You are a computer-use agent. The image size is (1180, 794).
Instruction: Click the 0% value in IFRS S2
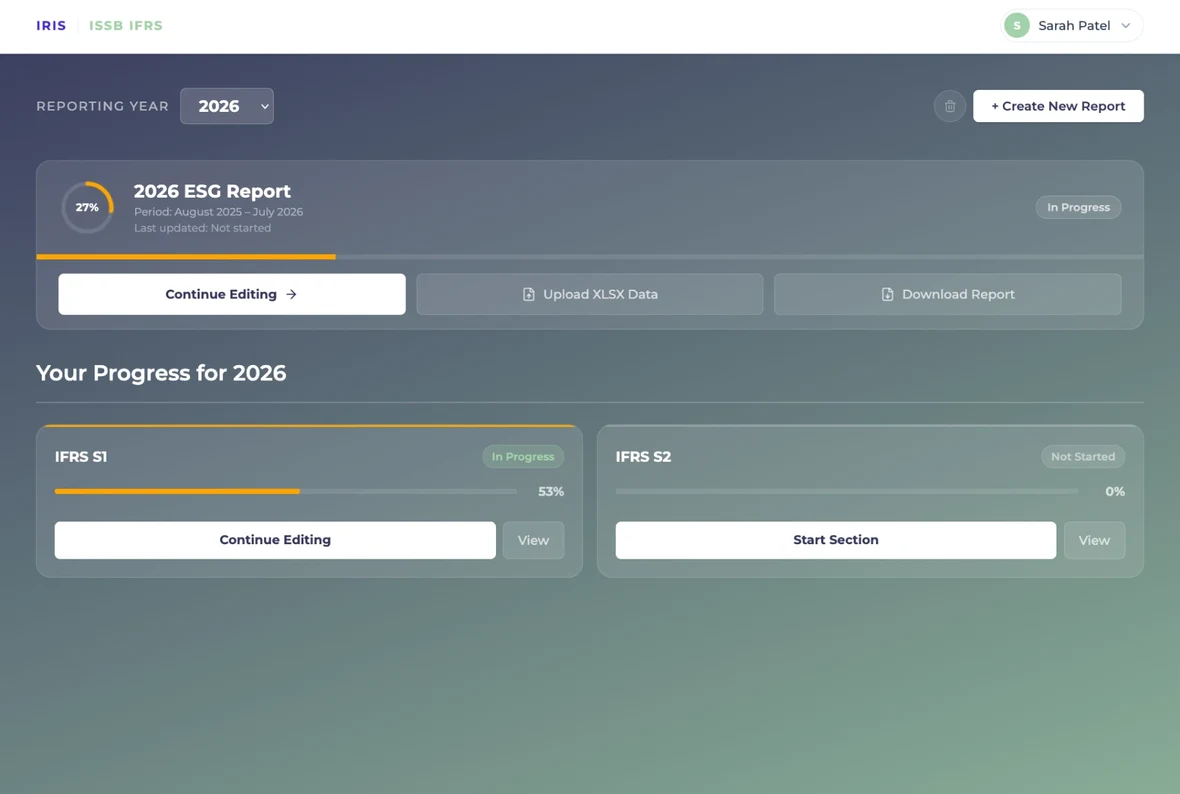[1115, 491]
